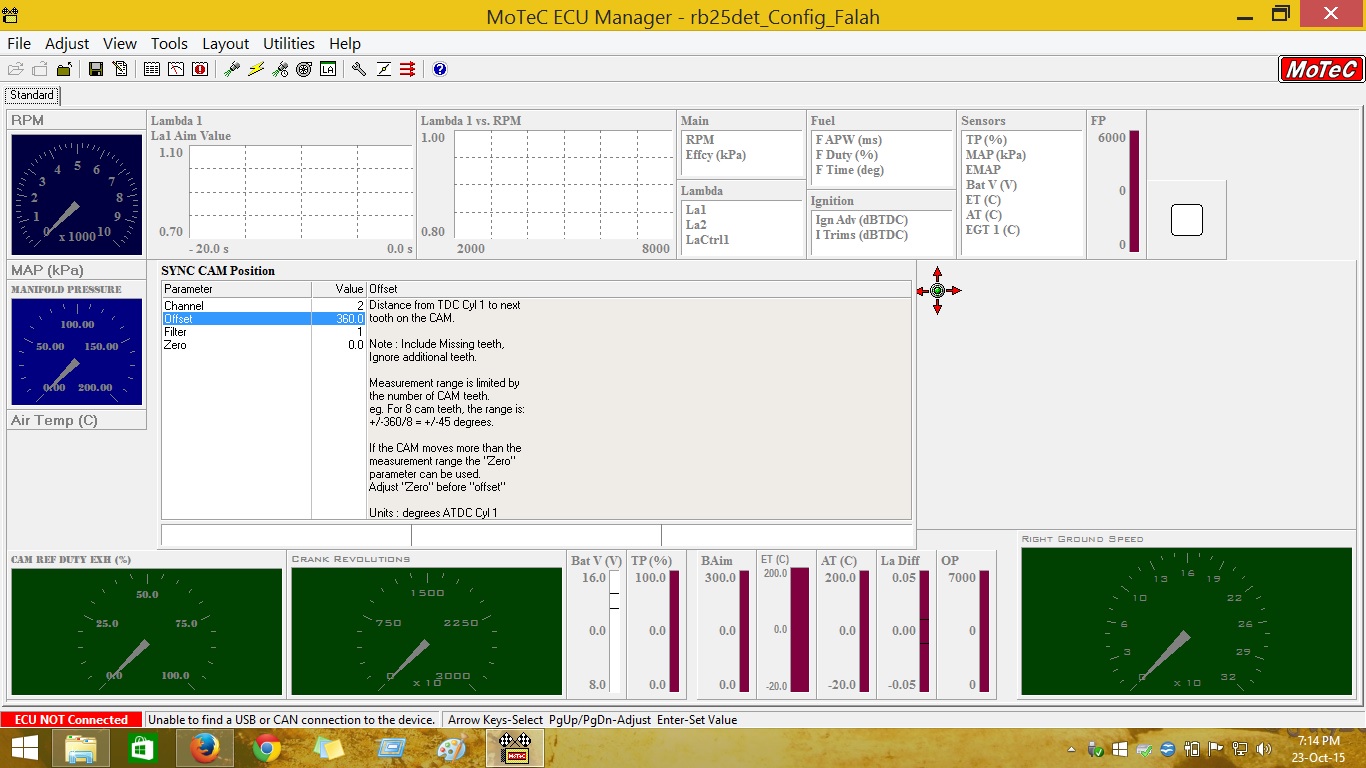Screen dimensions: 1366x768
Task: Click the red exclamation diagnostics icon
Action: [x=200, y=69]
